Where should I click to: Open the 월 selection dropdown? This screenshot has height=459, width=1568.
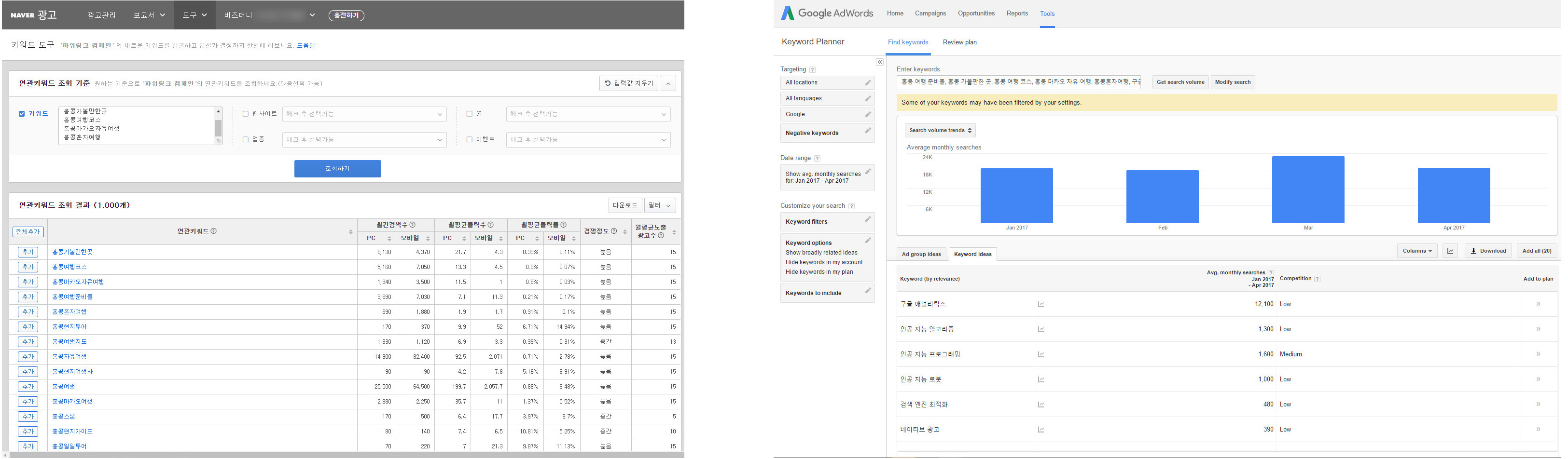588,114
